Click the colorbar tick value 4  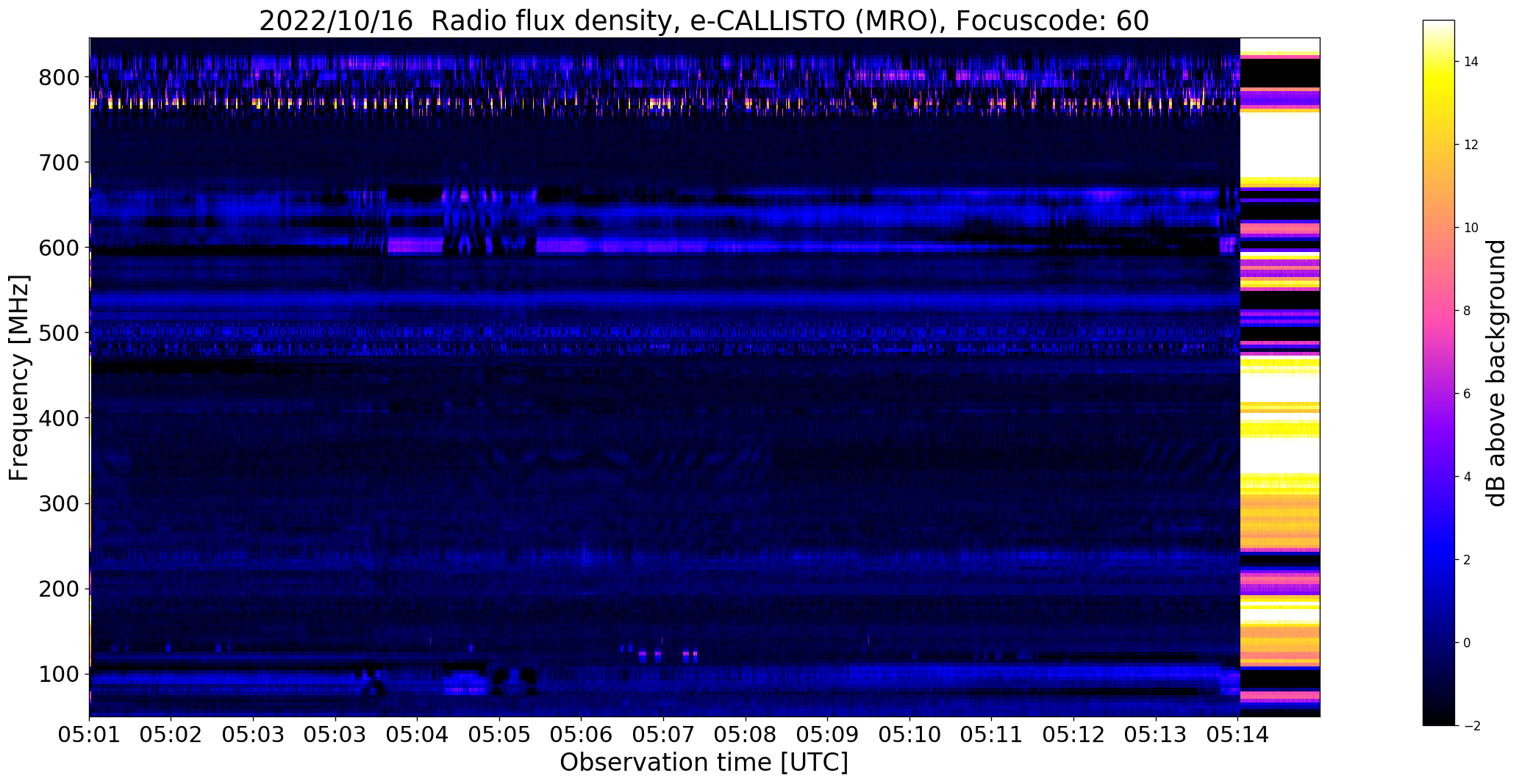click(x=1468, y=477)
